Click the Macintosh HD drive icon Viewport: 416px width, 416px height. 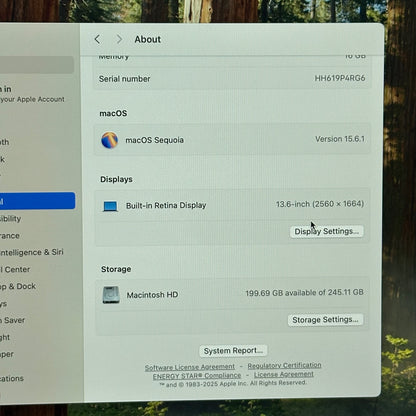pyautogui.click(x=111, y=295)
